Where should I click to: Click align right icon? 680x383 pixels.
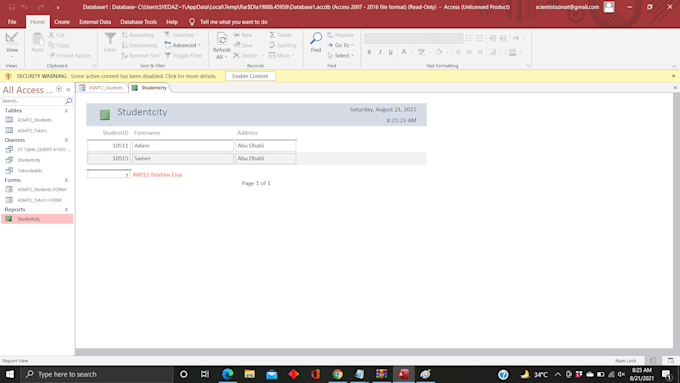pyautogui.click(x=480, y=52)
